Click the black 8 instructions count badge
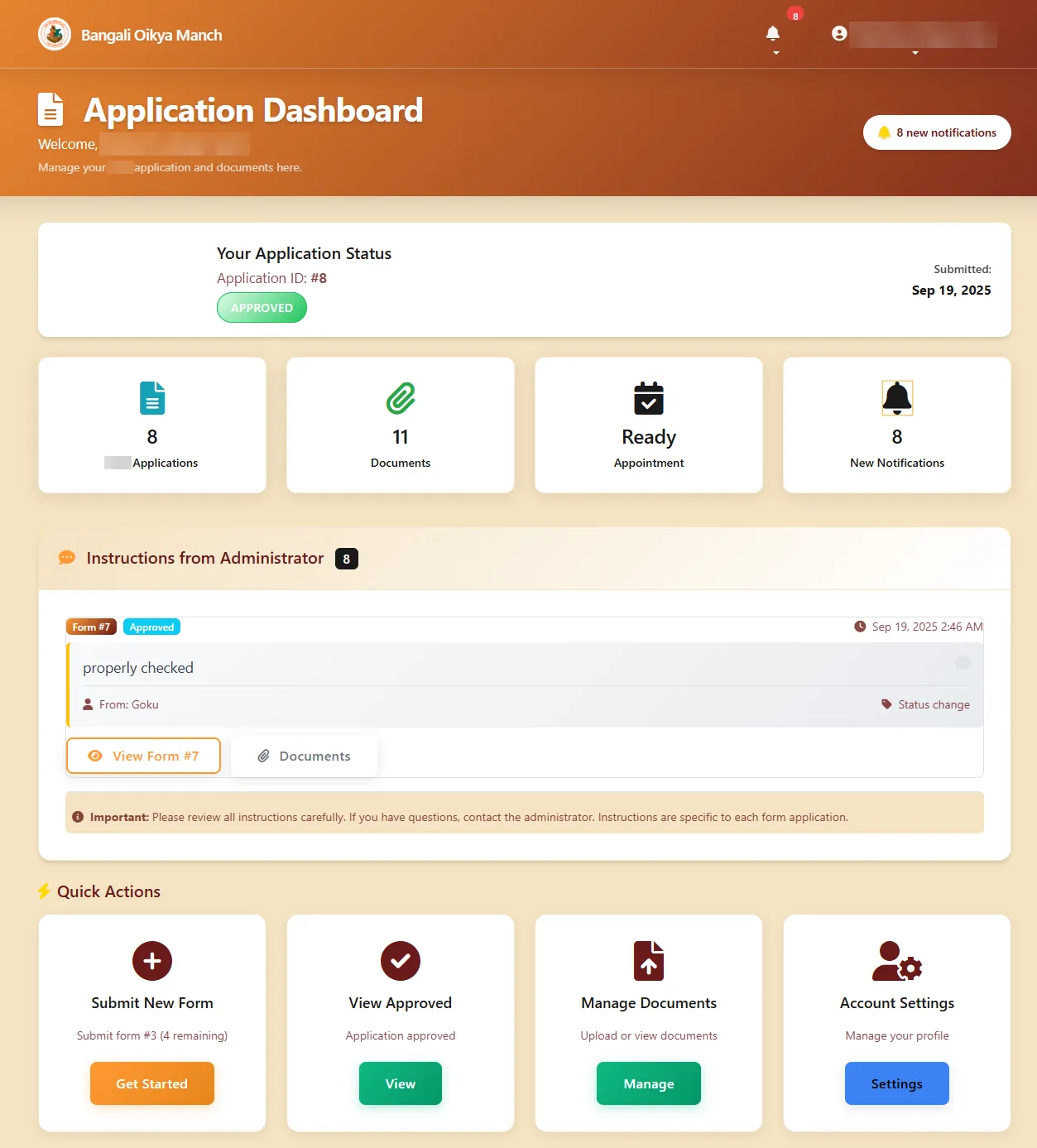The width and height of the screenshot is (1037, 1148). [347, 559]
